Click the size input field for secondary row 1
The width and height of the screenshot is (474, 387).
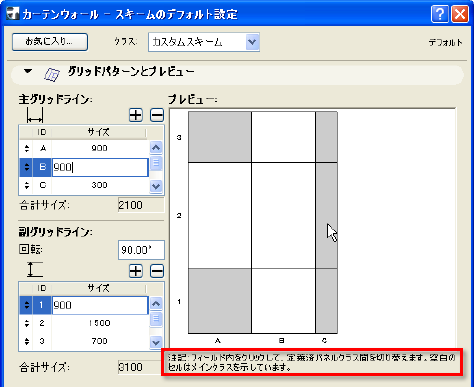pyautogui.click(x=100, y=305)
